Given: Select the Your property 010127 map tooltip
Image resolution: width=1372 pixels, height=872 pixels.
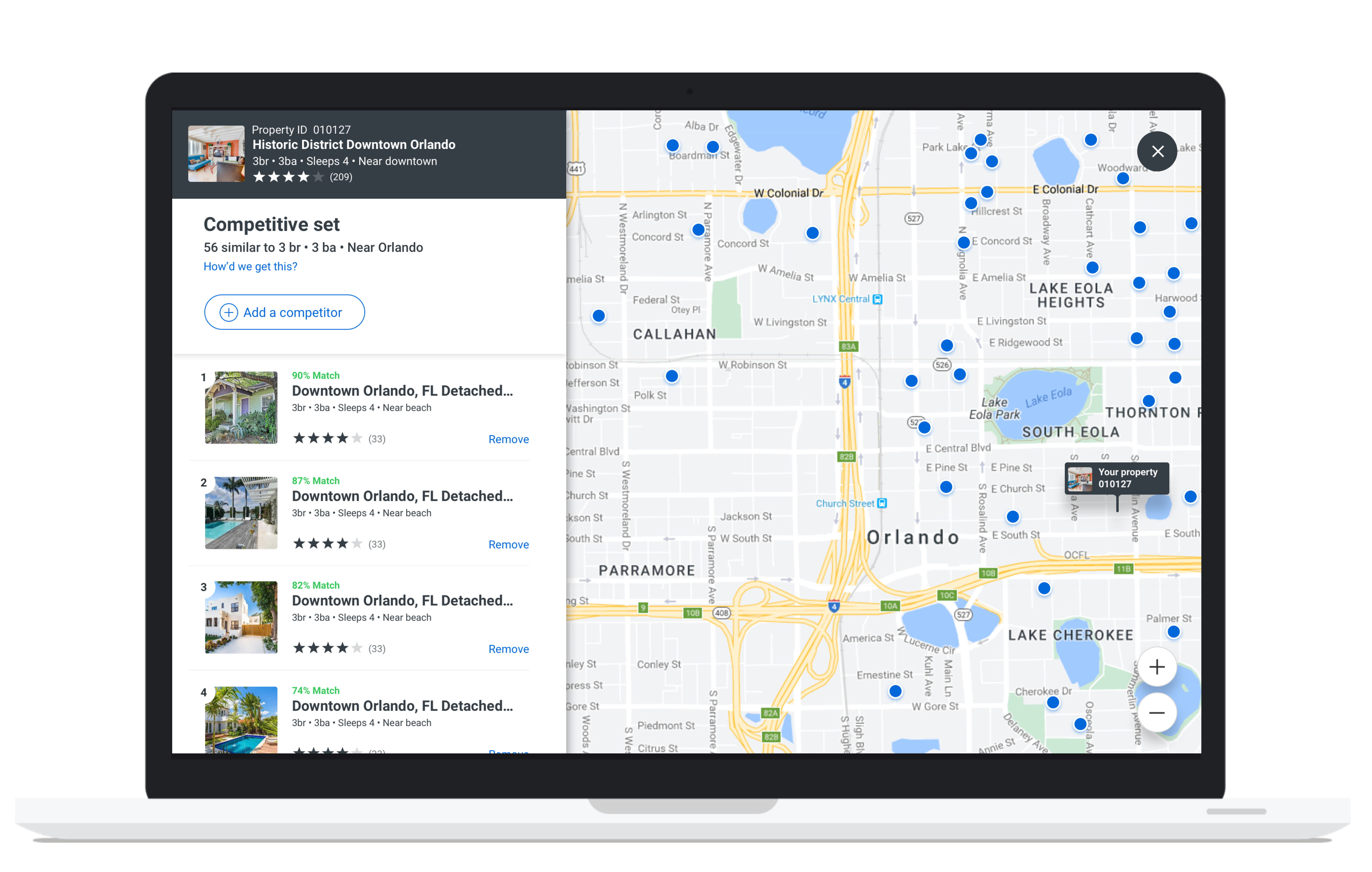Looking at the screenshot, I should point(1117,478).
